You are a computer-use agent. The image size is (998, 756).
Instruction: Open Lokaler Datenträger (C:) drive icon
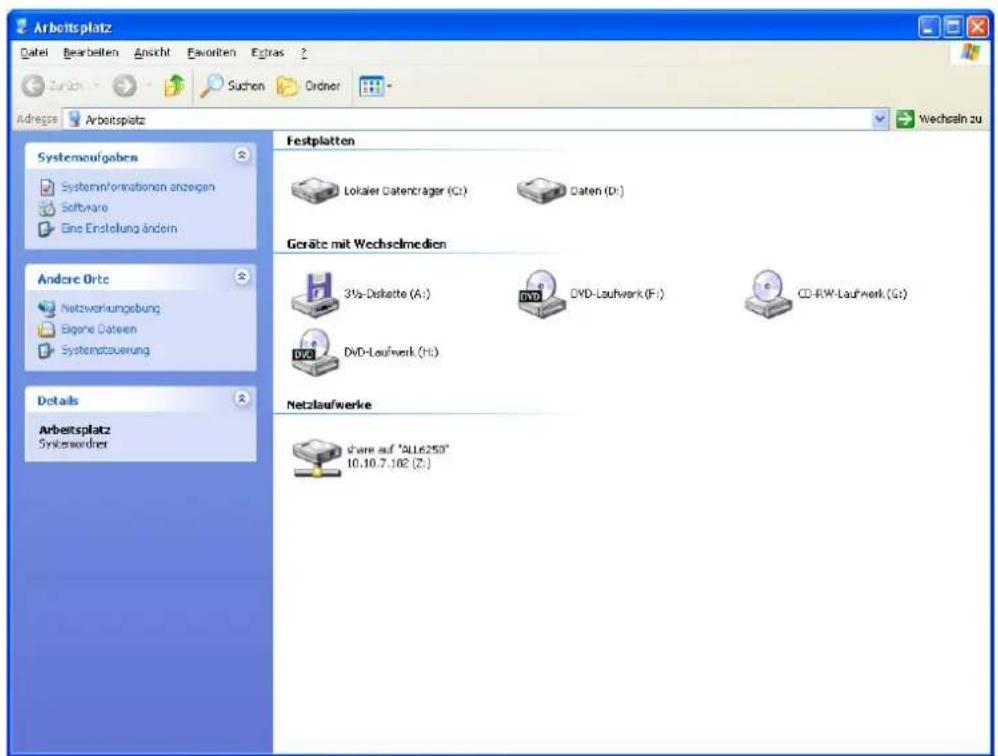(x=314, y=190)
